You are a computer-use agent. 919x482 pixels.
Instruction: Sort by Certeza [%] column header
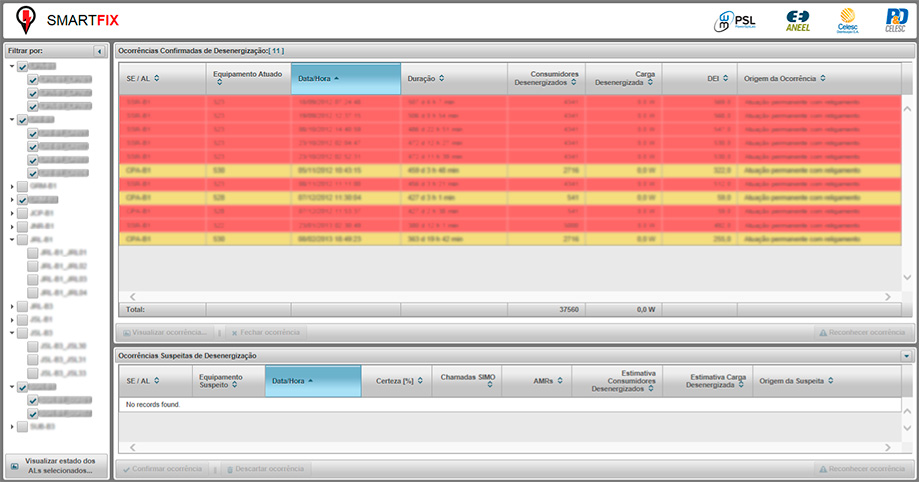[x=396, y=380]
